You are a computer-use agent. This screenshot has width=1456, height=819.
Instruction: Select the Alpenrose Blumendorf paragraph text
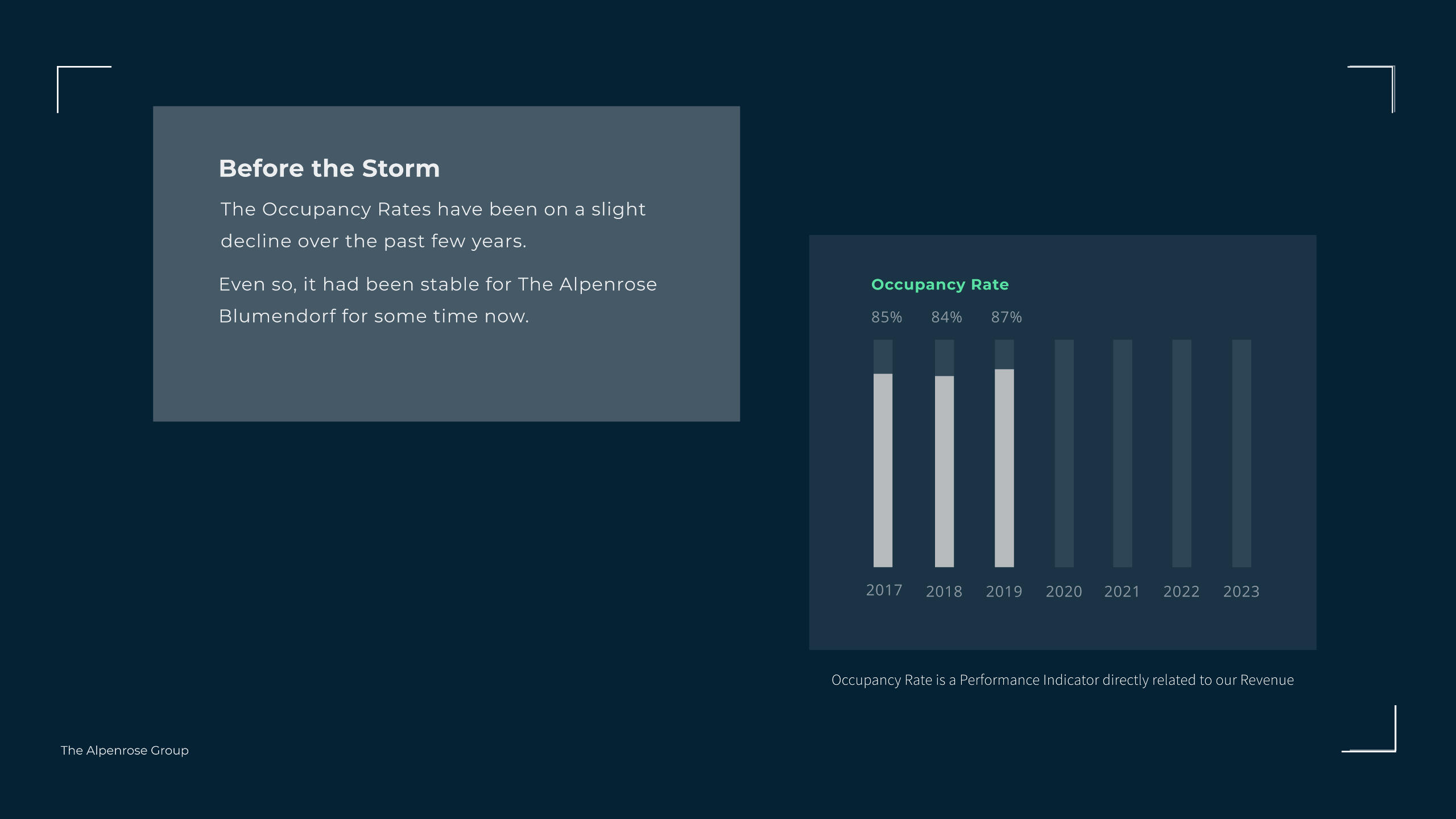tap(437, 300)
